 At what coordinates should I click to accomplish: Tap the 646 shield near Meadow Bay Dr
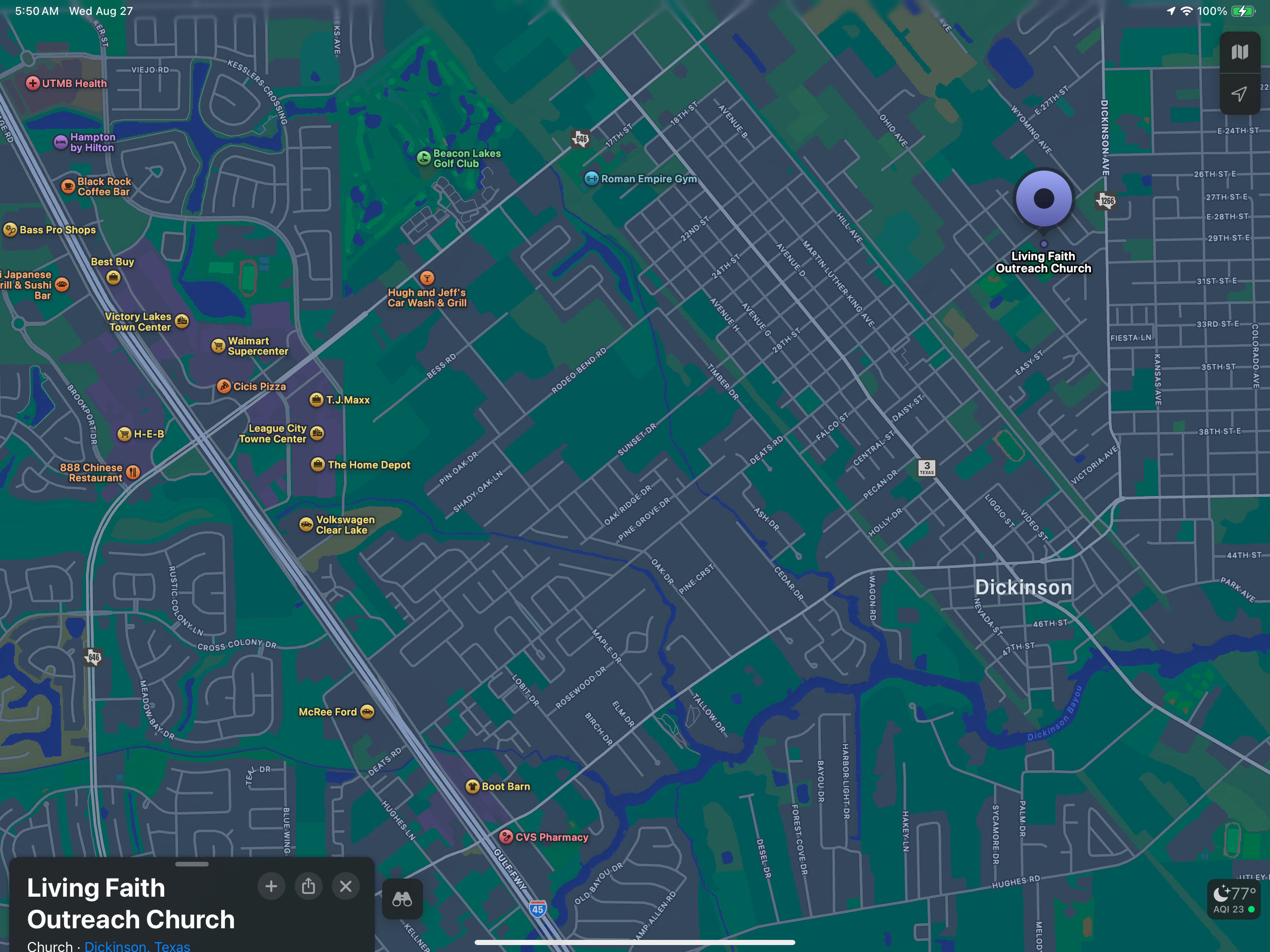click(93, 657)
